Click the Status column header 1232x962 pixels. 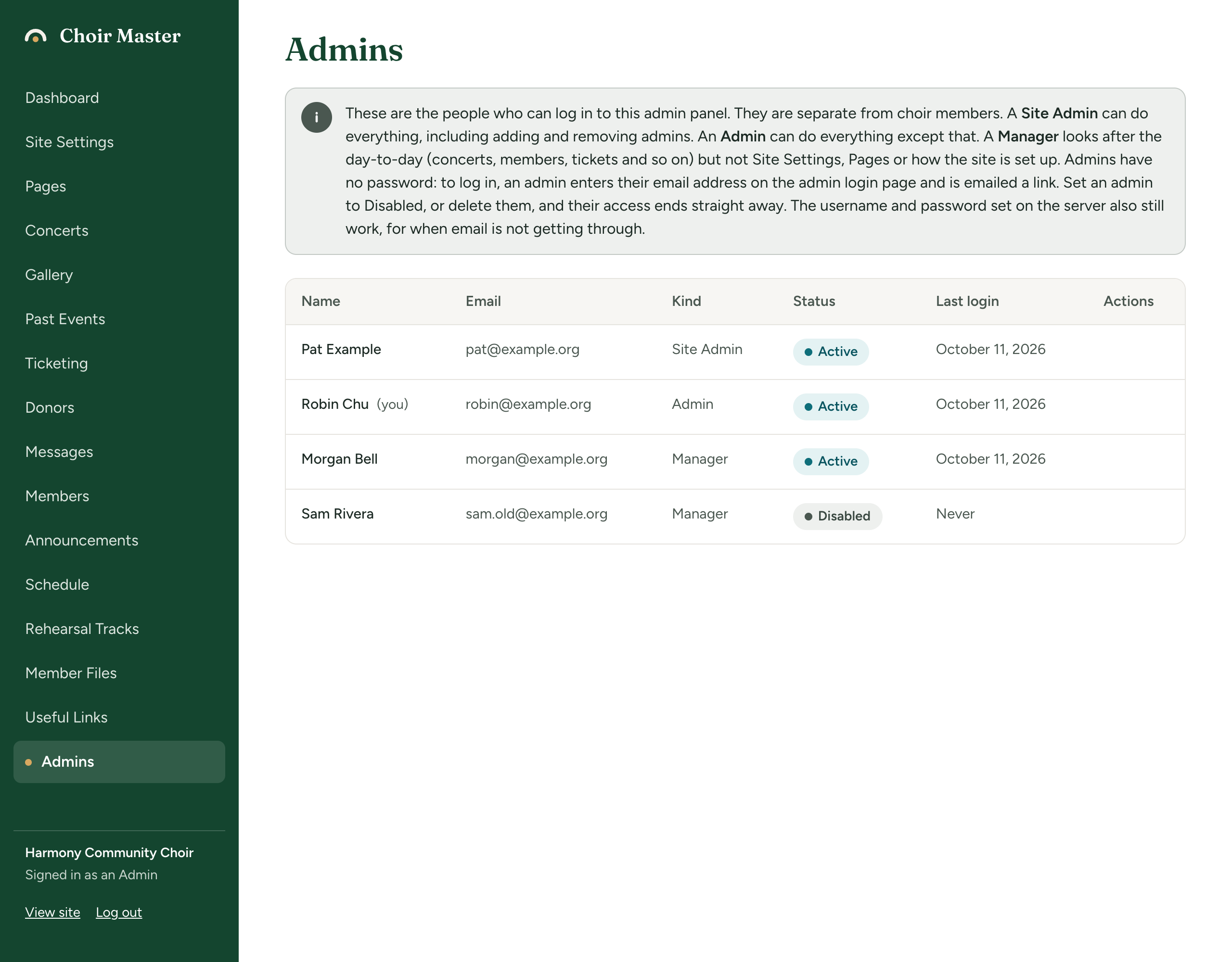click(814, 301)
